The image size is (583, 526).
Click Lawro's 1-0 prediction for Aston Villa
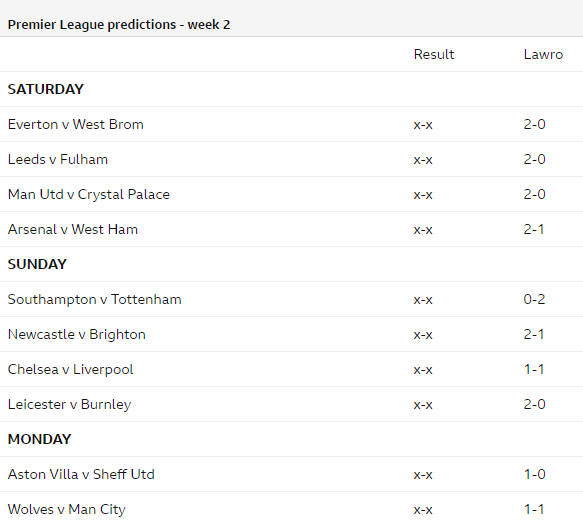tap(535, 474)
